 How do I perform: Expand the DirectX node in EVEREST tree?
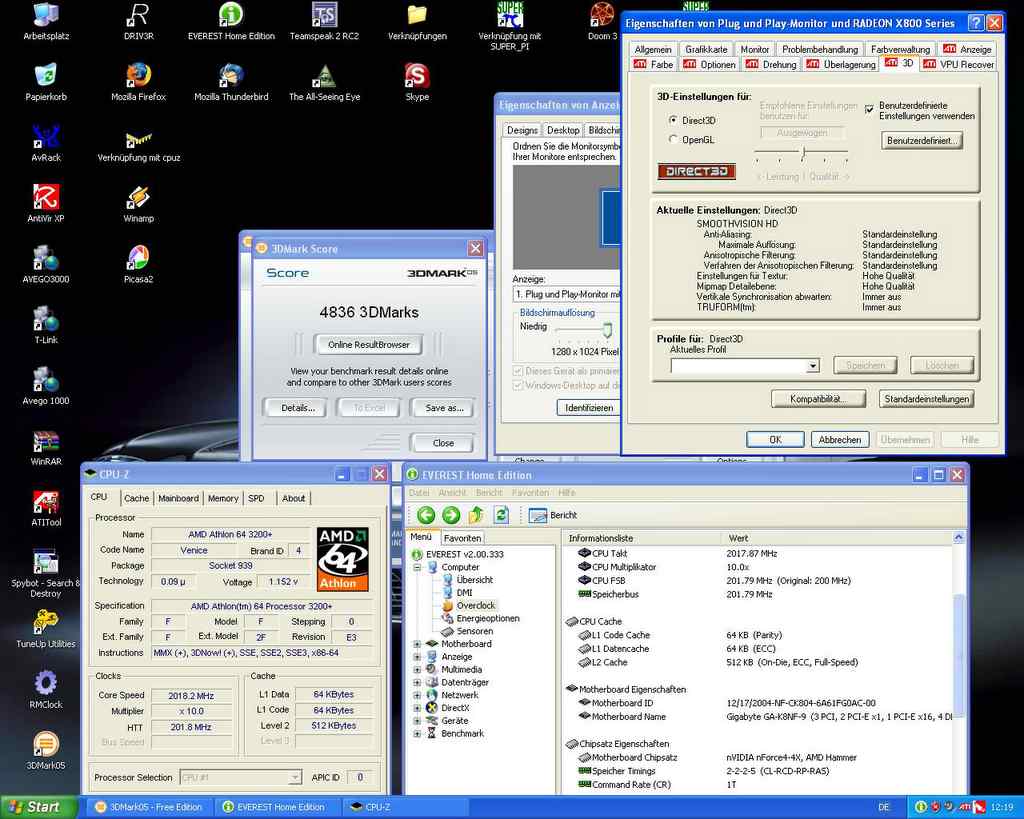[417, 708]
